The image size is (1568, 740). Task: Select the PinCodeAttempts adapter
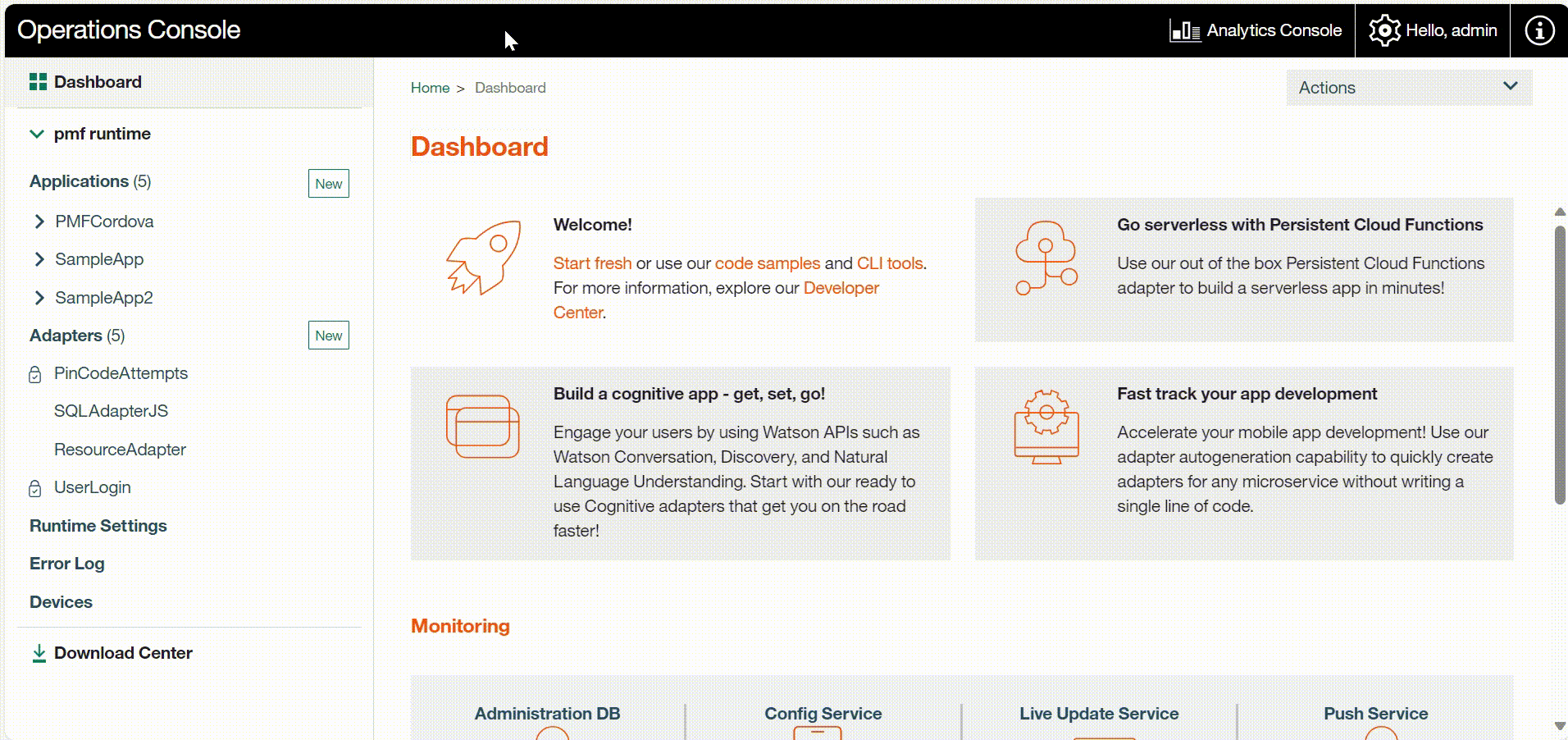click(121, 373)
